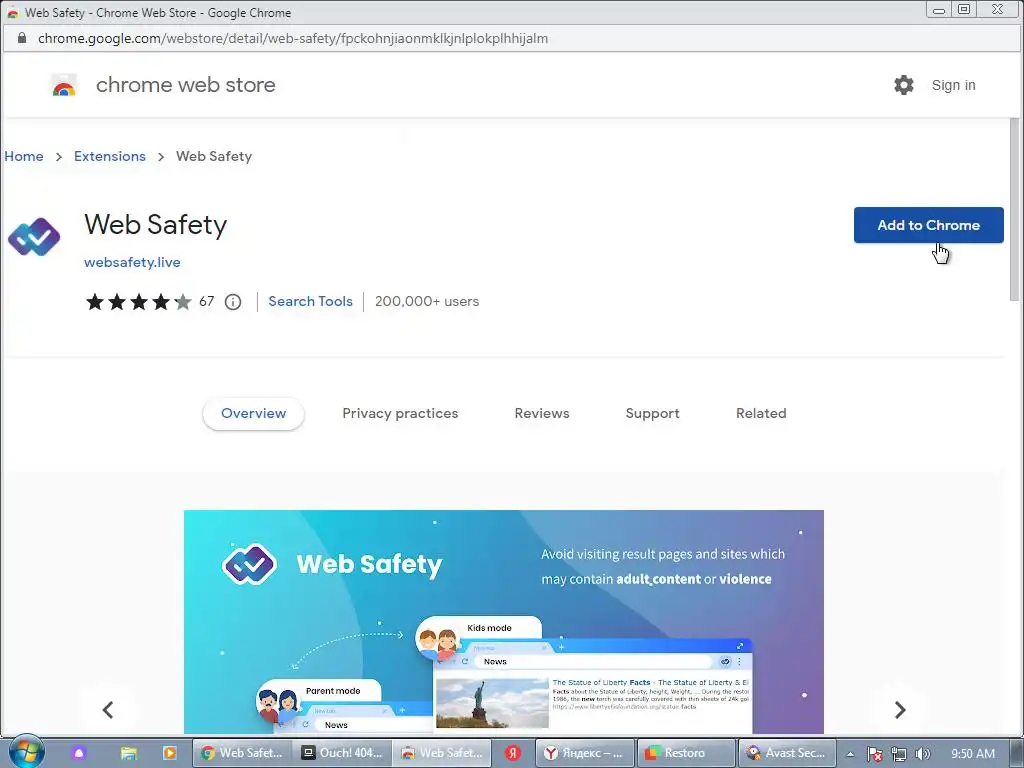Open Chrome Web Store settings gear
Image resolution: width=1024 pixels, height=768 pixels.
[x=904, y=85]
